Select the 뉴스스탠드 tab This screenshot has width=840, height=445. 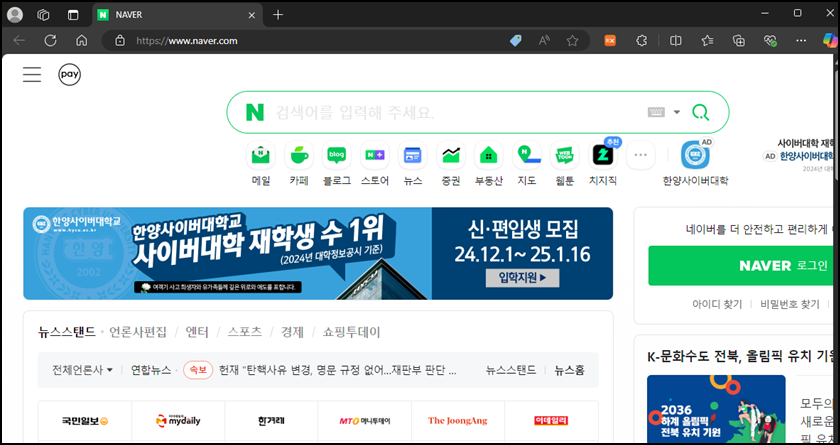coord(67,332)
